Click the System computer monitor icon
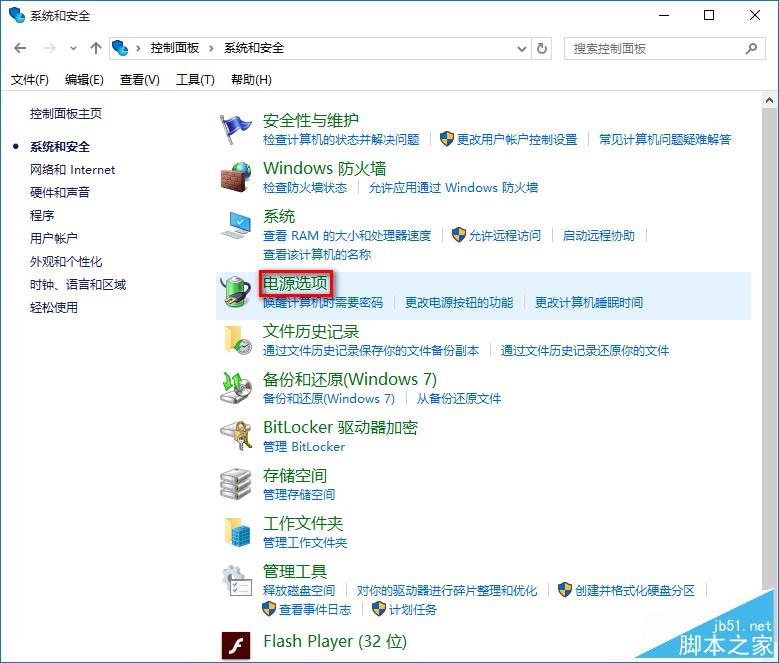The height and width of the screenshot is (663, 779). (x=236, y=225)
